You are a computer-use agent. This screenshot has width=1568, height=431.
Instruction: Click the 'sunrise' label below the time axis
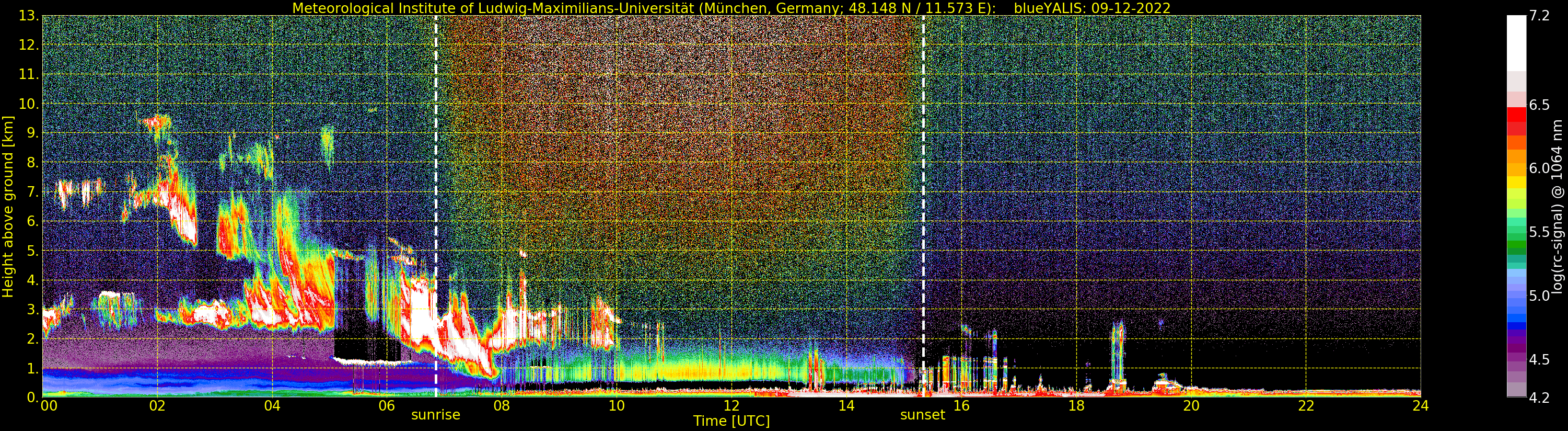point(436,415)
